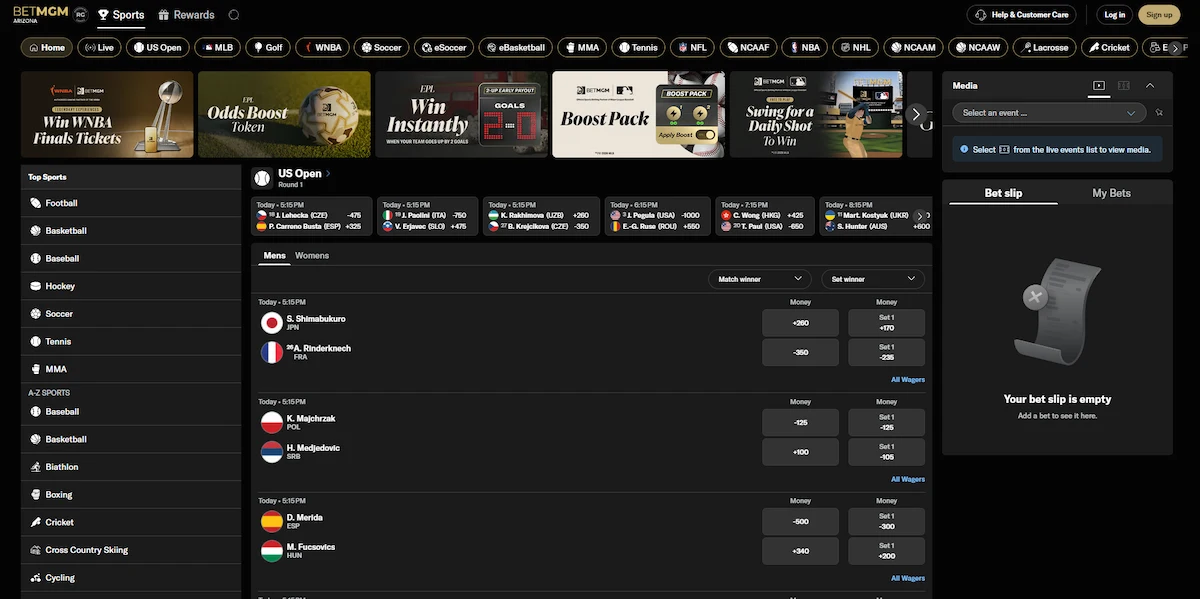Advance match cards with right arrow
This screenshot has width=1200, height=599.
pos(920,216)
